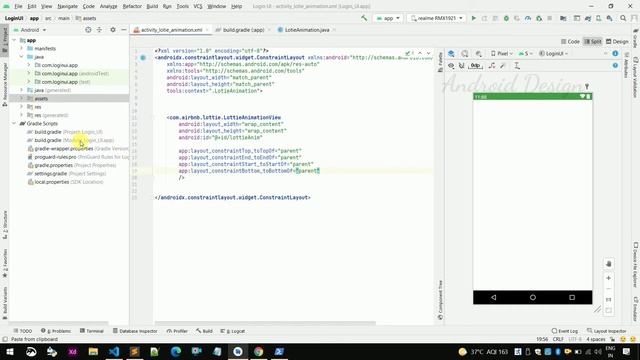640x360 pixels.
Task: Switch to Code view mode
Action: 571,42
